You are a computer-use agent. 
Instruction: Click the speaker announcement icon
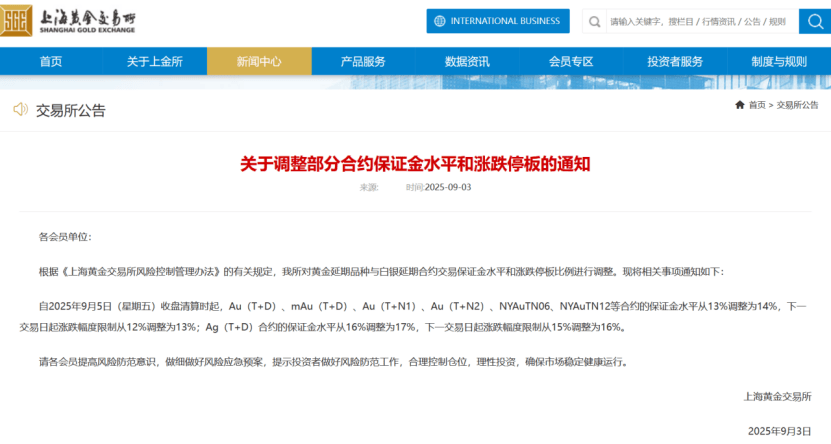click(x=20, y=110)
